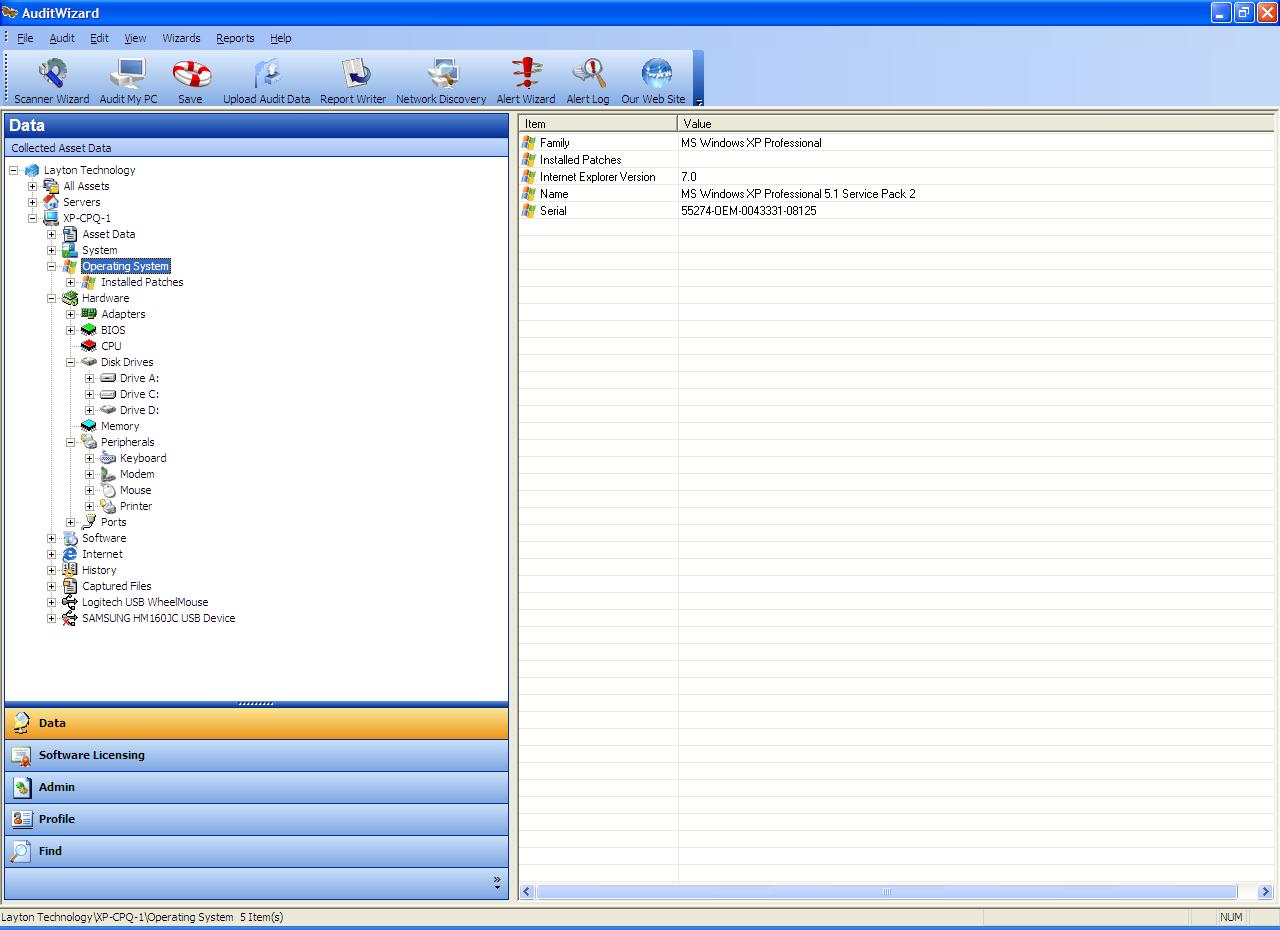
Task: Select the CPU item in tree
Action: tap(111, 346)
